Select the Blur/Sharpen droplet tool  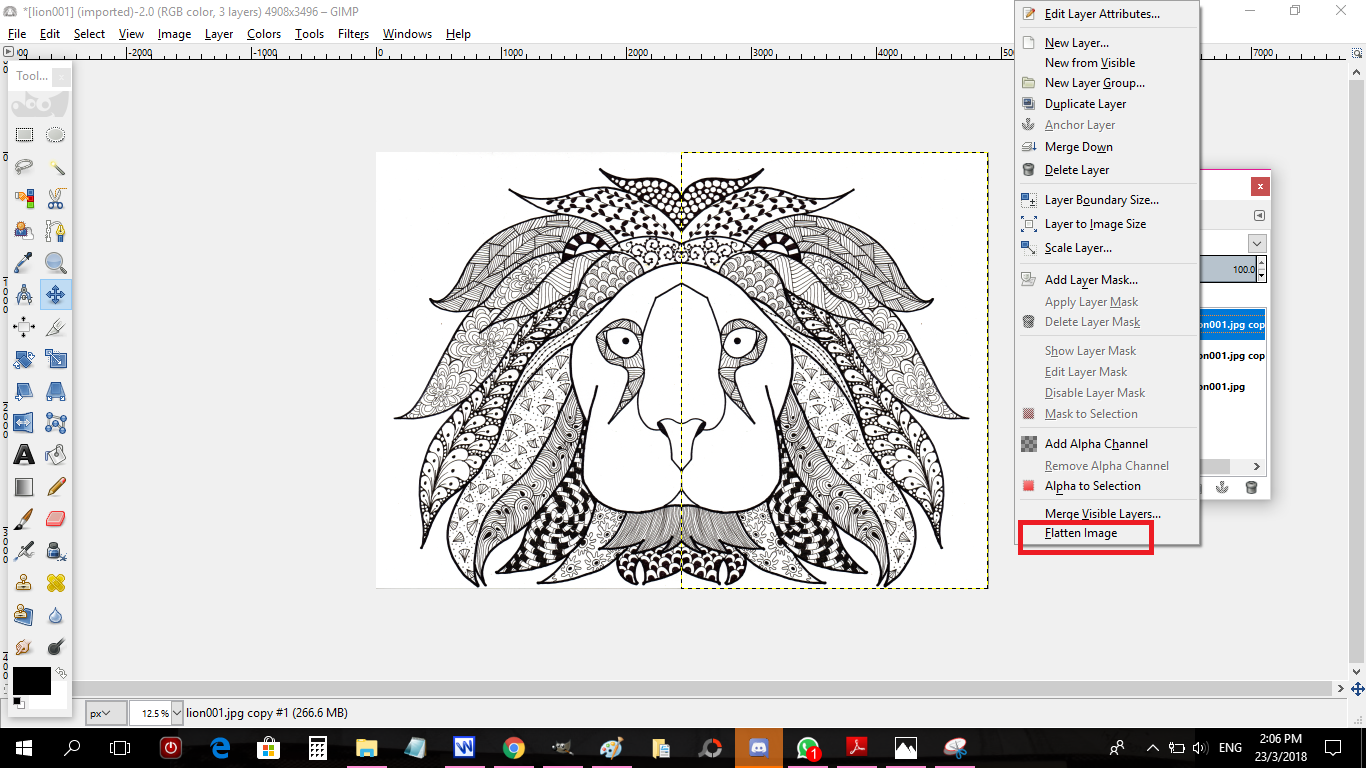(x=56, y=615)
